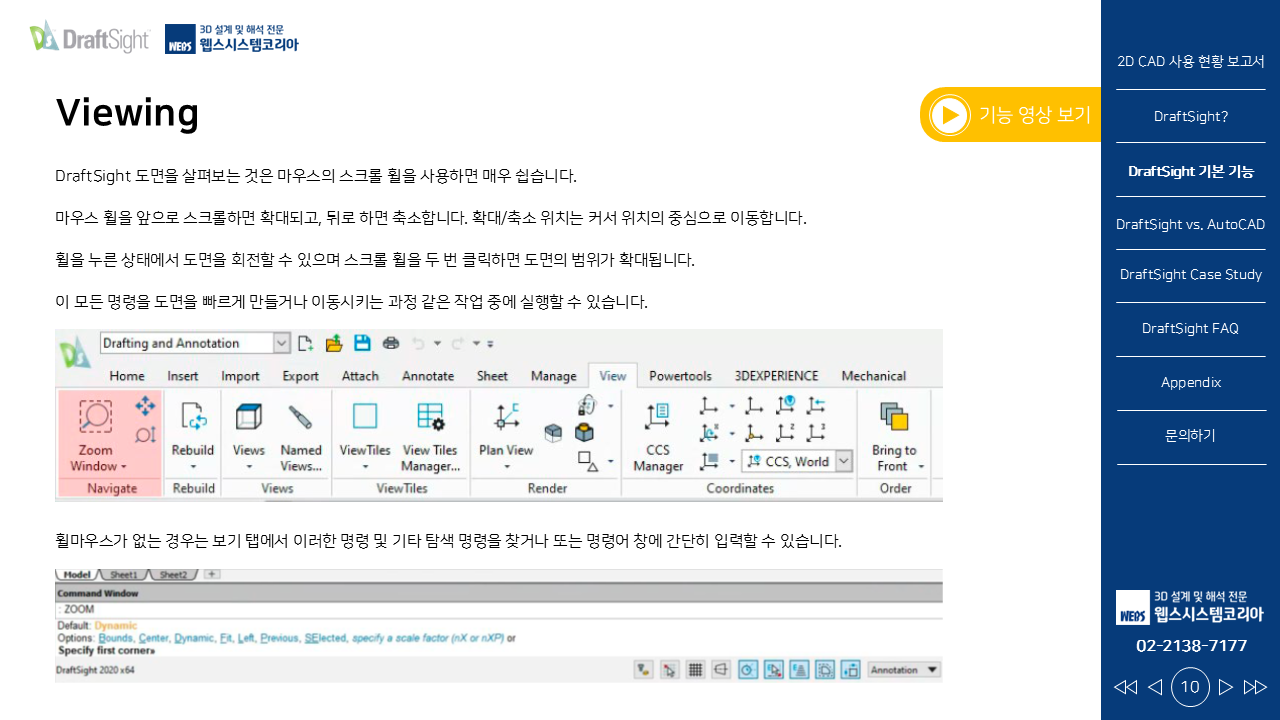This screenshot has width=1280, height=720.
Task: Toggle the rightmost status bar button before Annotation
Action: [x=851, y=670]
